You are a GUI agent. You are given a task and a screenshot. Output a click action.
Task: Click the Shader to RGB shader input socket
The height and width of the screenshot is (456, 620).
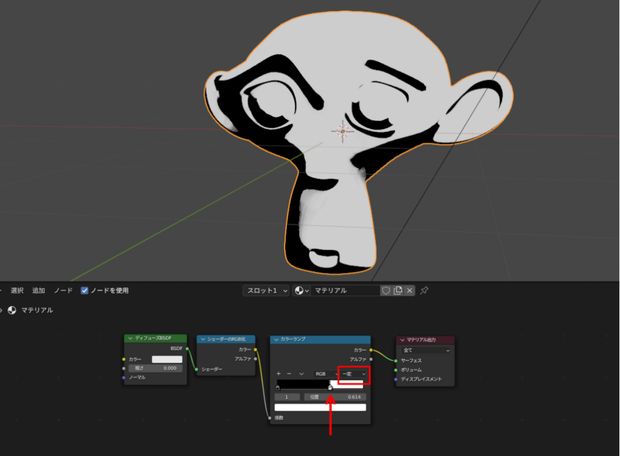197,369
